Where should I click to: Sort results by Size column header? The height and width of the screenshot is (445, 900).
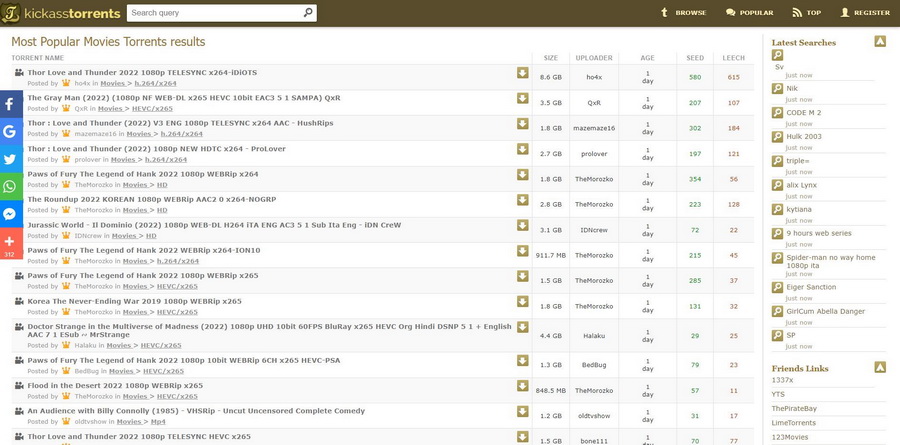(551, 58)
